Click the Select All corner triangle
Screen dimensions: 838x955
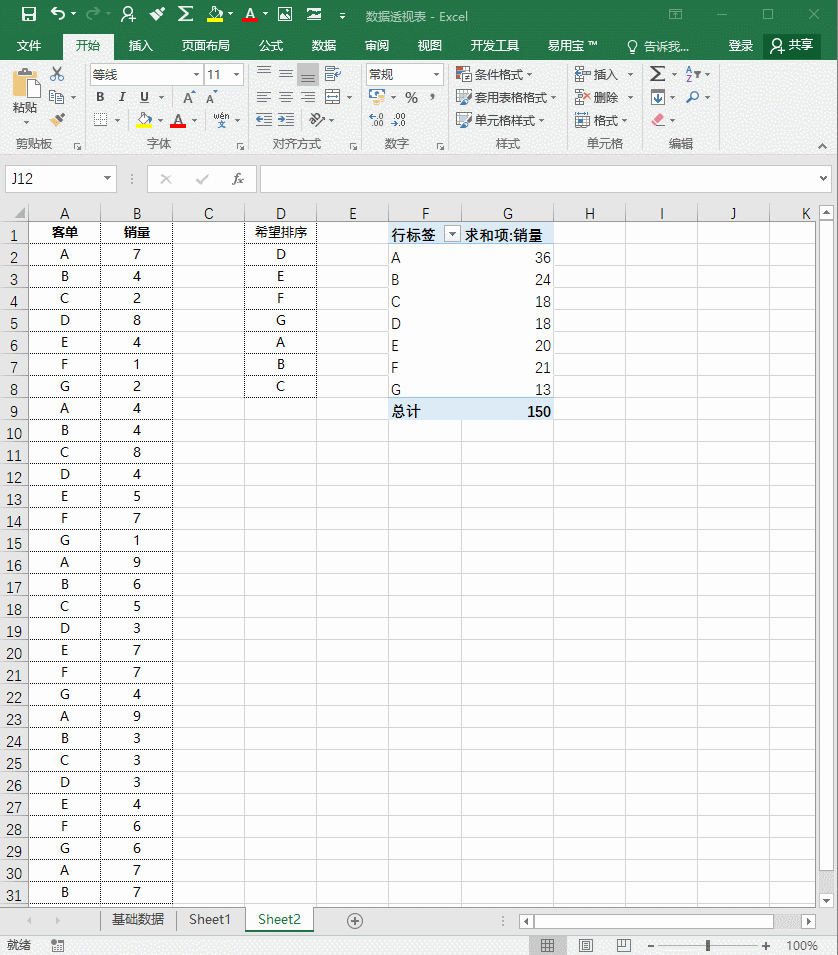pyautogui.click(x=18, y=213)
